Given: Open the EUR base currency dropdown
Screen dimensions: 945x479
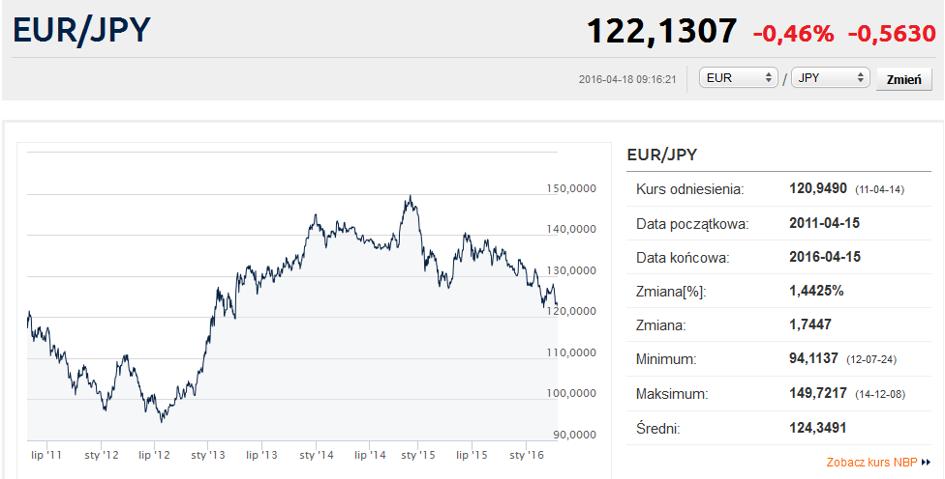Looking at the screenshot, I should [x=739, y=78].
